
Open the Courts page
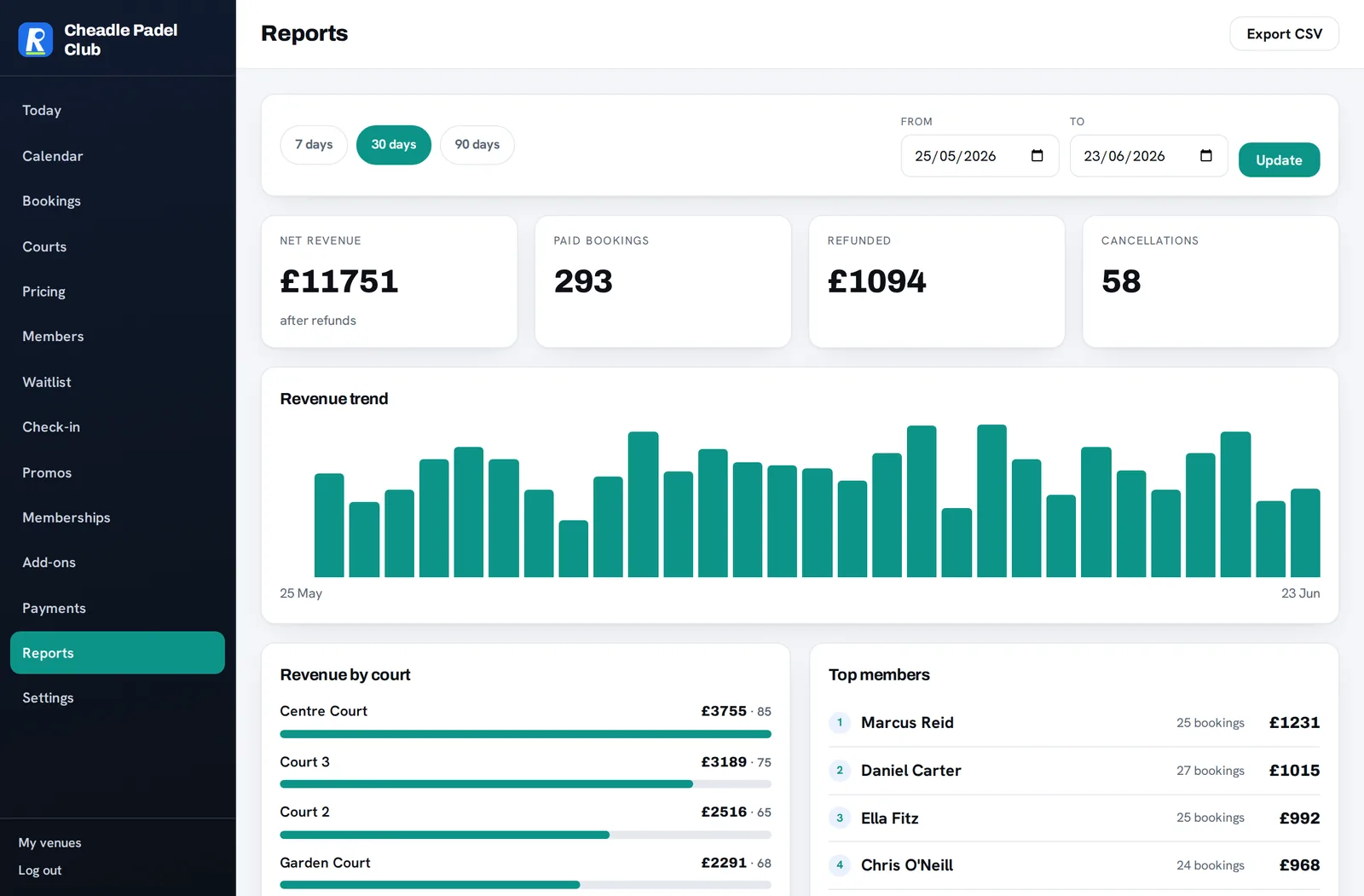(118, 246)
